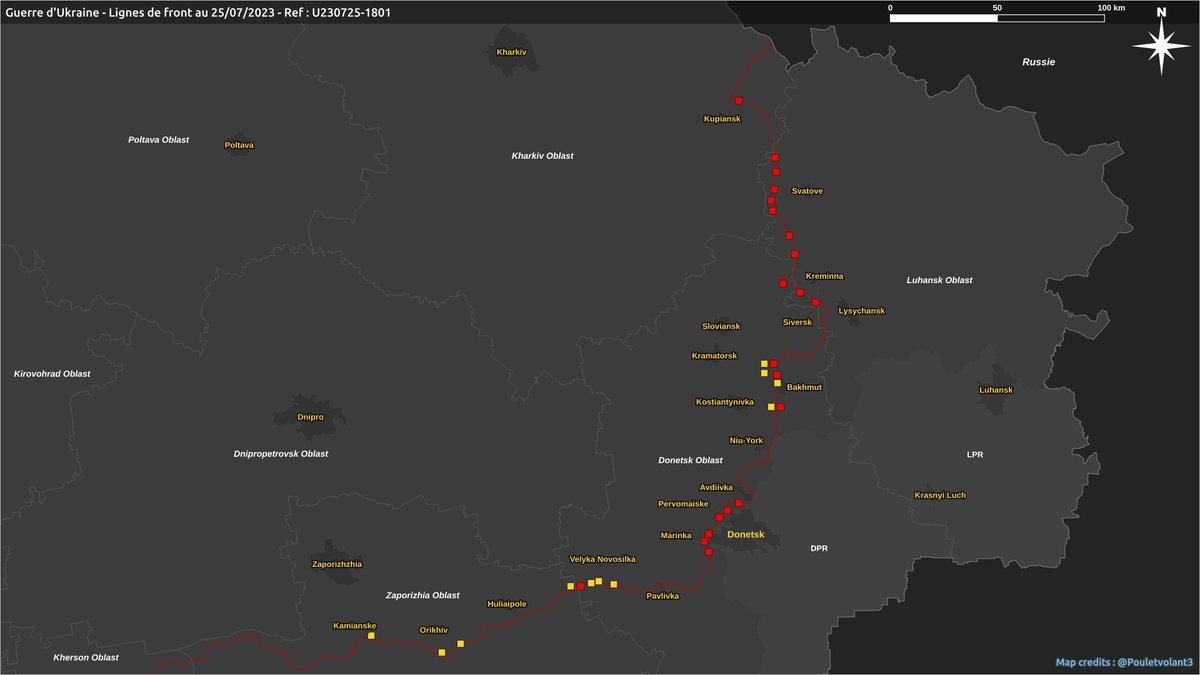Click the red marker near Velyka Novosilka
This screenshot has height=675, width=1200.
pyautogui.click(x=580, y=586)
